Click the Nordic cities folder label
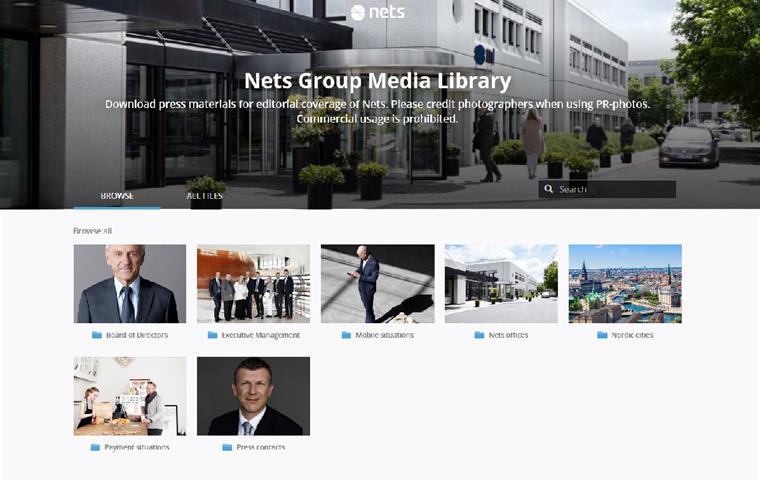 click(x=632, y=335)
